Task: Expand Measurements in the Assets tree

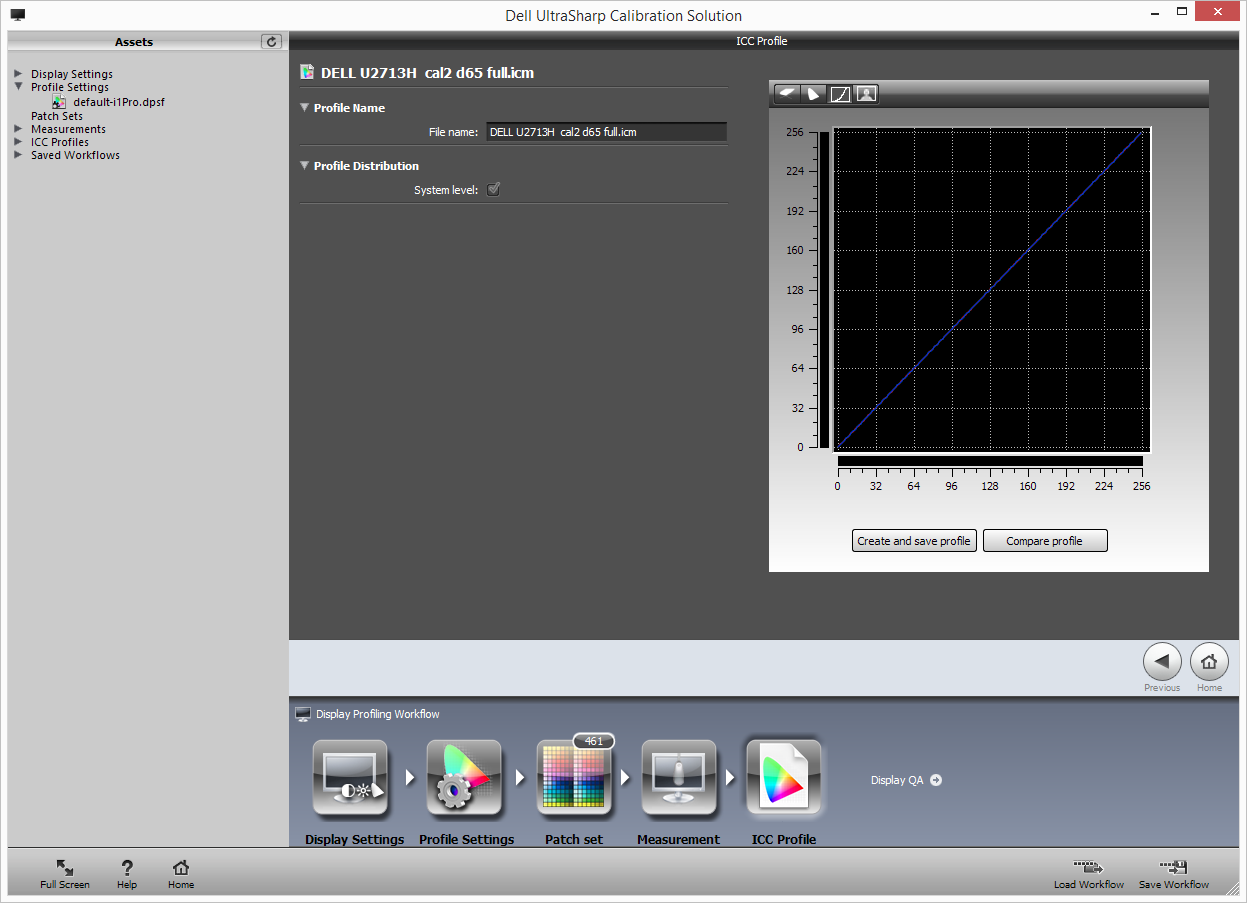Action: (18, 129)
